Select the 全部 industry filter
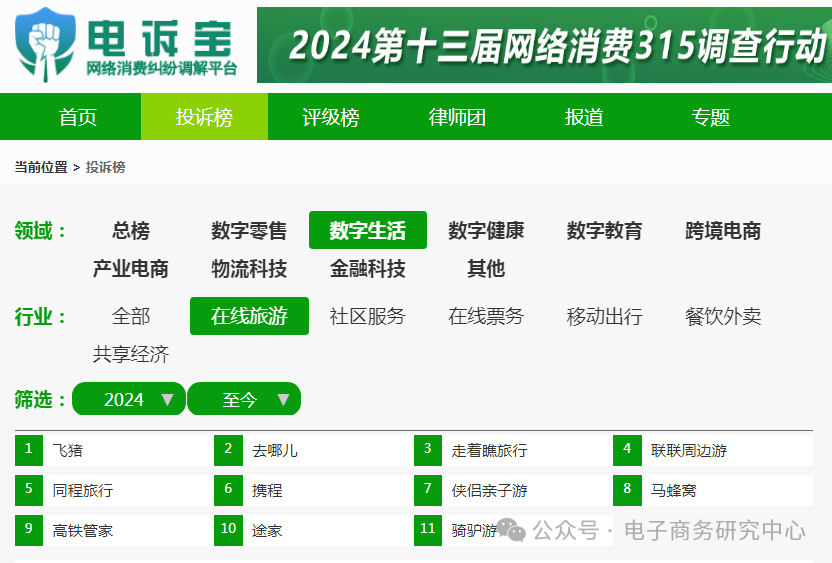The width and height of the screenshot is (832, 563). pyautogui.click(x=131, y=316)
